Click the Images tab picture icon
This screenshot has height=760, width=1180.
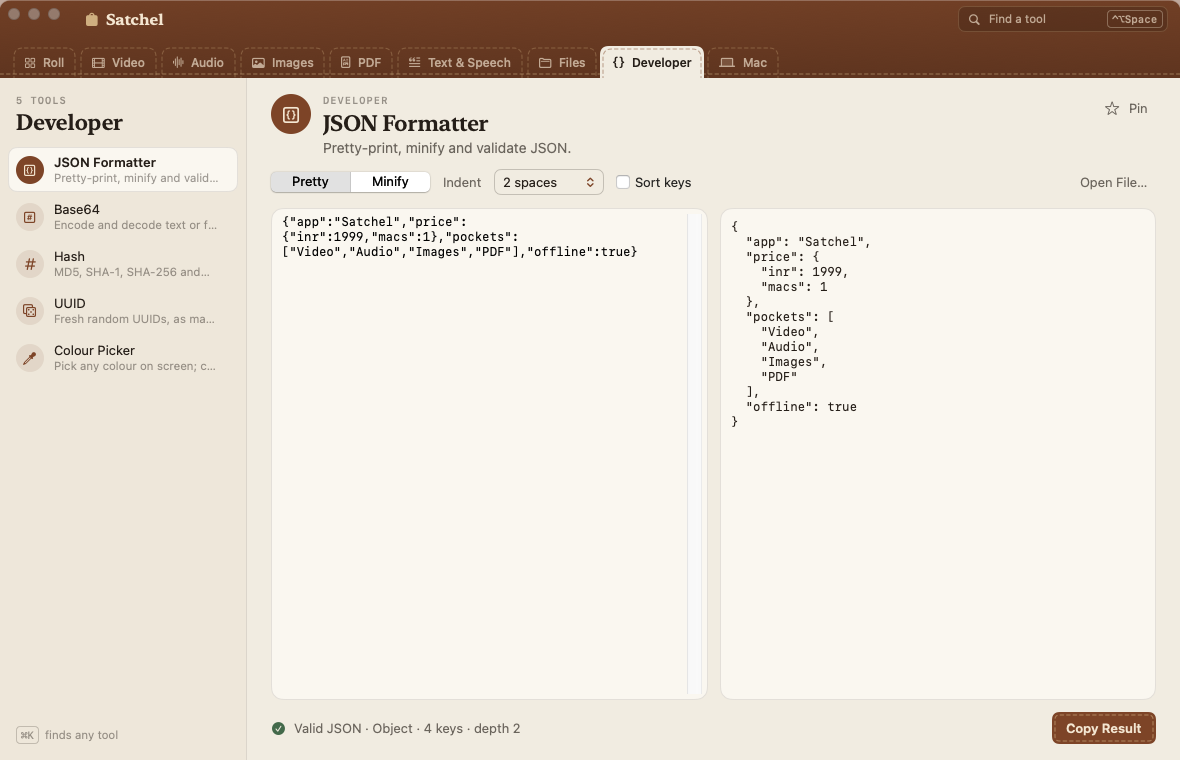coord(258,63)
